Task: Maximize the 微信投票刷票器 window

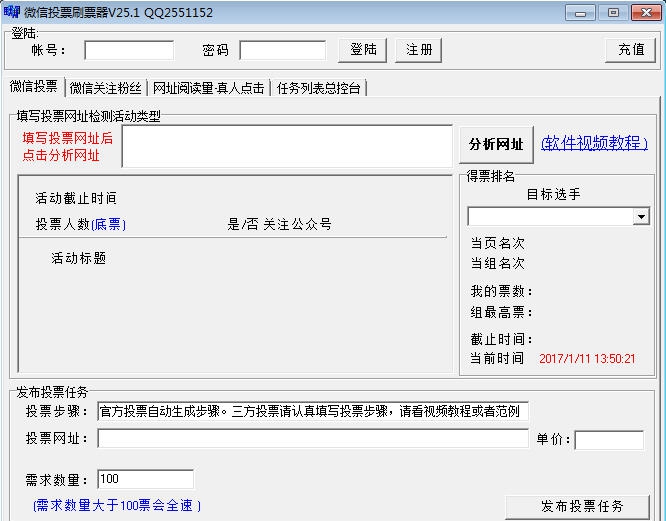Action: point(613,13)
